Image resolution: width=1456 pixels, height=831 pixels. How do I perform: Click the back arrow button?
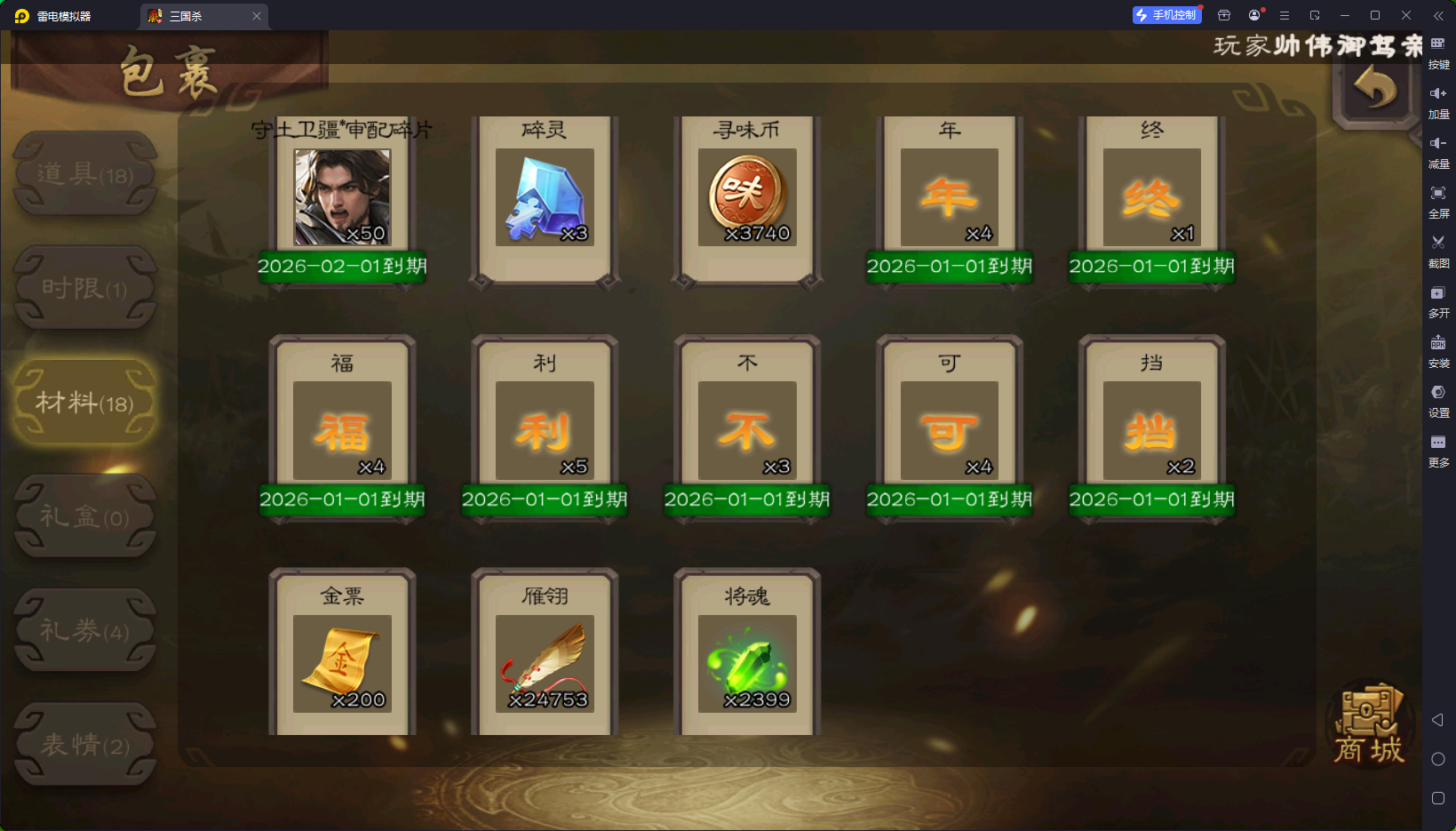coord(1375,89)
